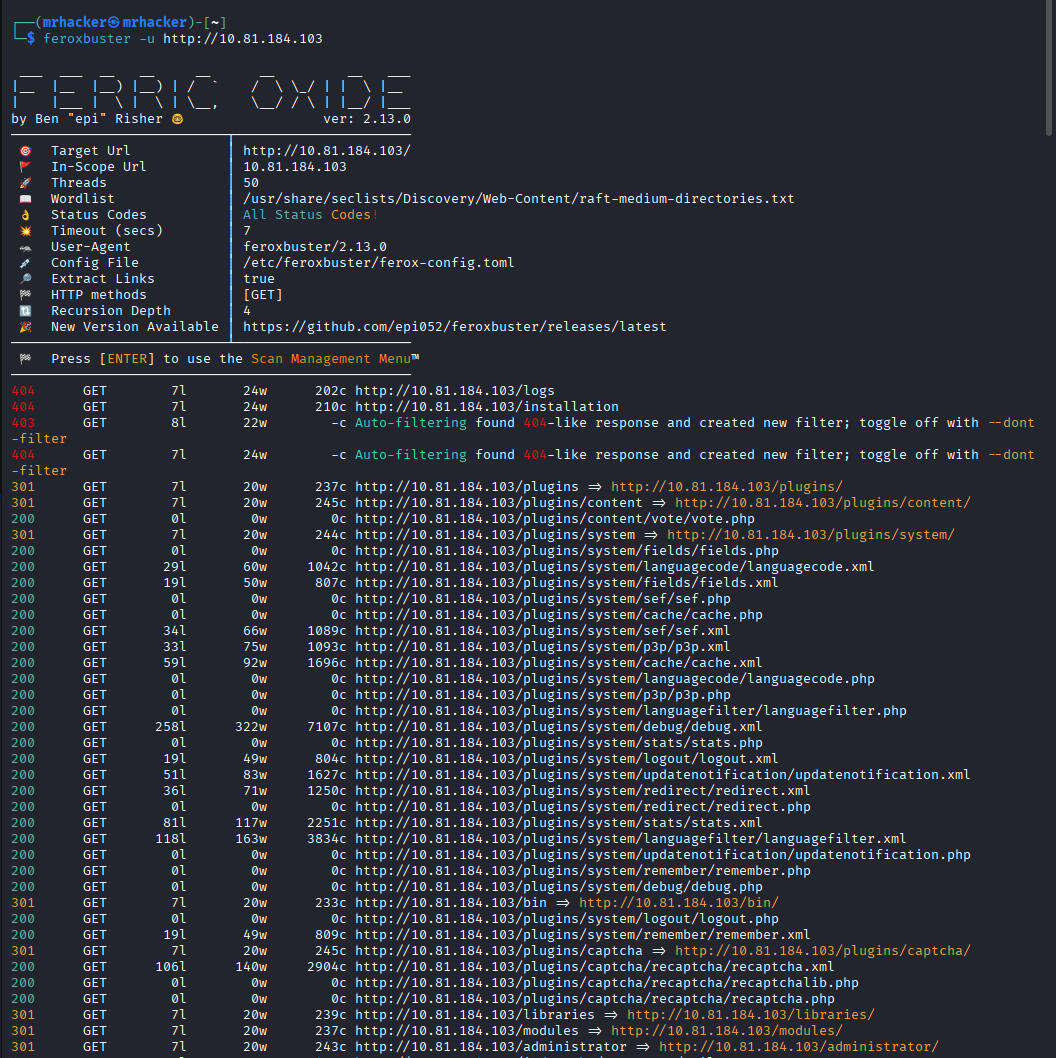Click the refresh icon beside Recursion Depth
Image resolution: width=1056 pixels, height=1058 pixels.
[25, 311]
